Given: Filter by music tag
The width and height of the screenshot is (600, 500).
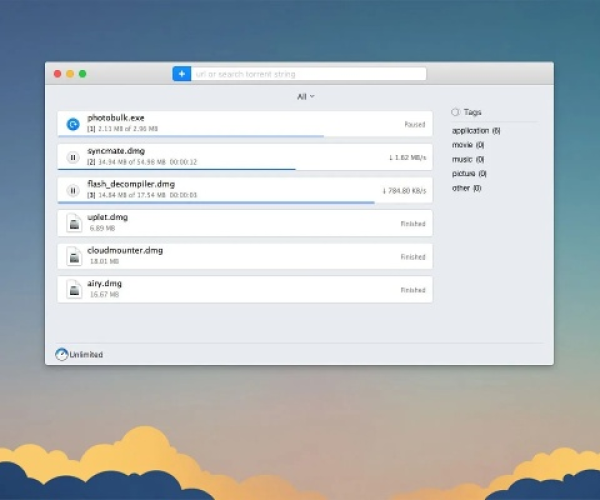Looking at the screenshot, I should click(x=468, y=159).
